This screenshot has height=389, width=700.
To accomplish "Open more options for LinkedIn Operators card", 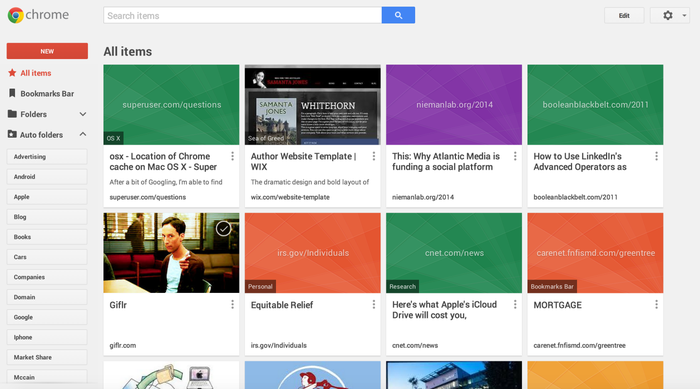I will coord(656,156).
